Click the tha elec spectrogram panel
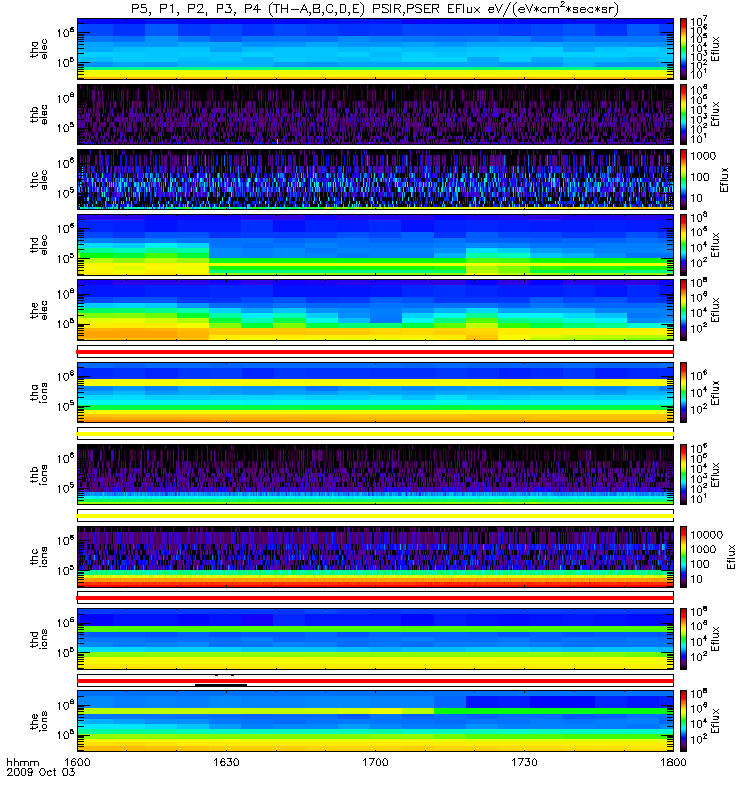 tap(376, 49)
